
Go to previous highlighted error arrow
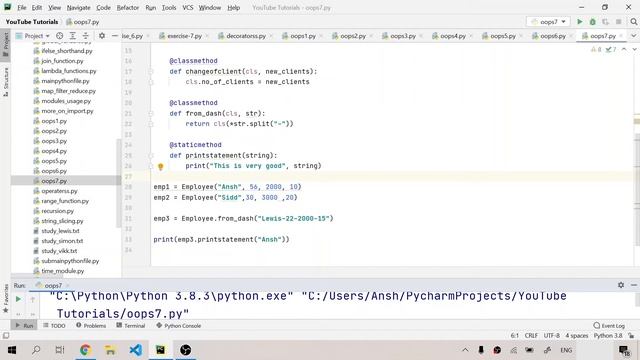point(624,49)
